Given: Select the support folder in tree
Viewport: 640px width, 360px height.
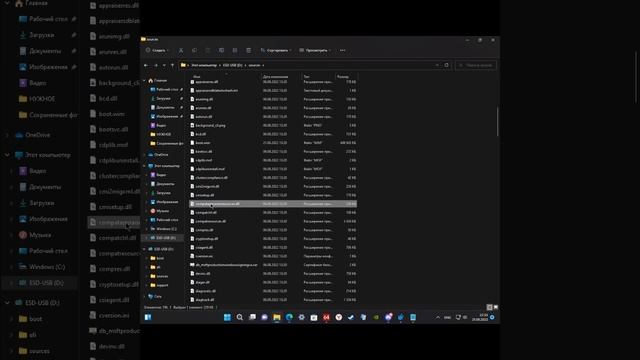Looking at the screenshot, I should tap(159, 285).
